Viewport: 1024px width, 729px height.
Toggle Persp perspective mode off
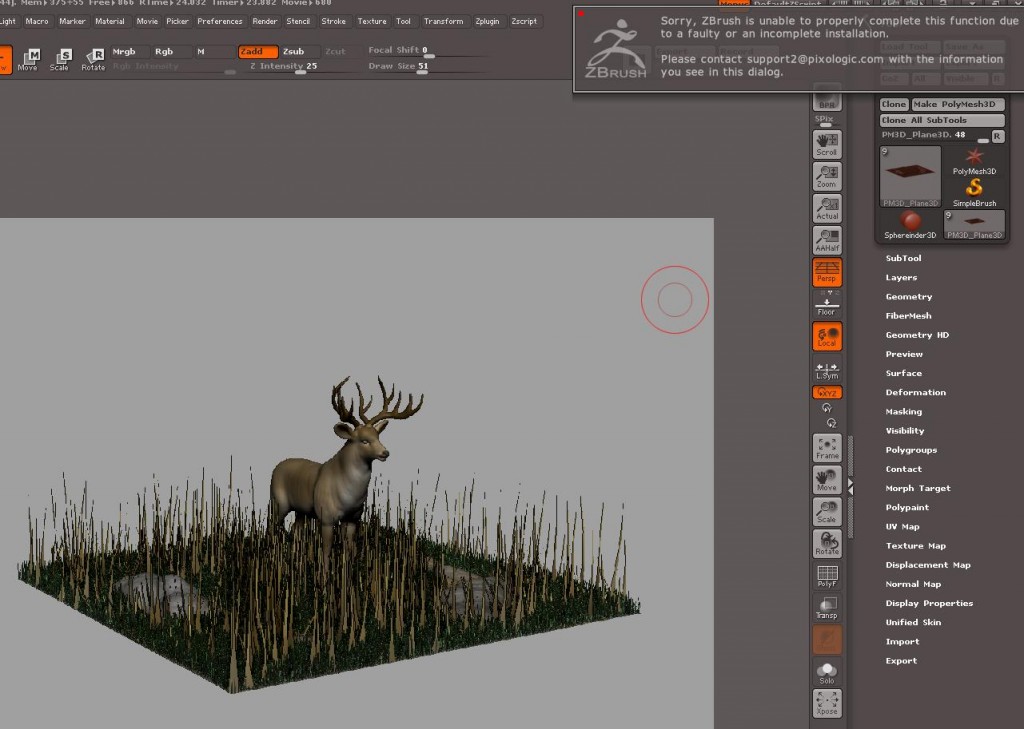tap(826, 272)
